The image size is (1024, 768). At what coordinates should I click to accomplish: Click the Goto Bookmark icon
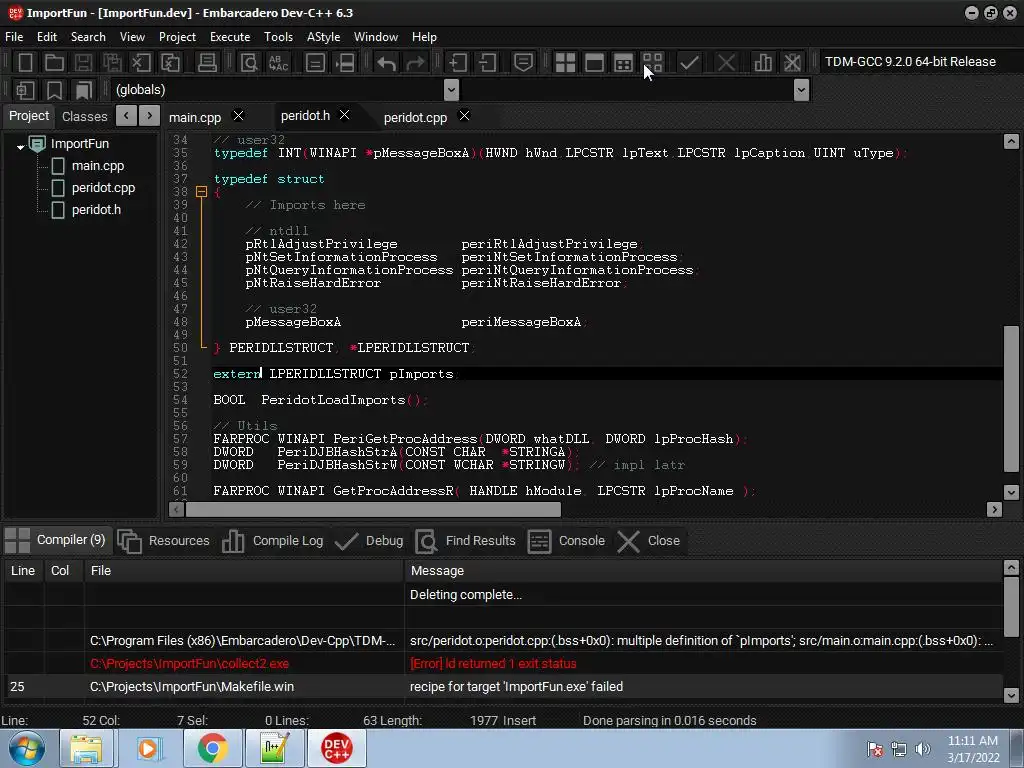point(83,89)
